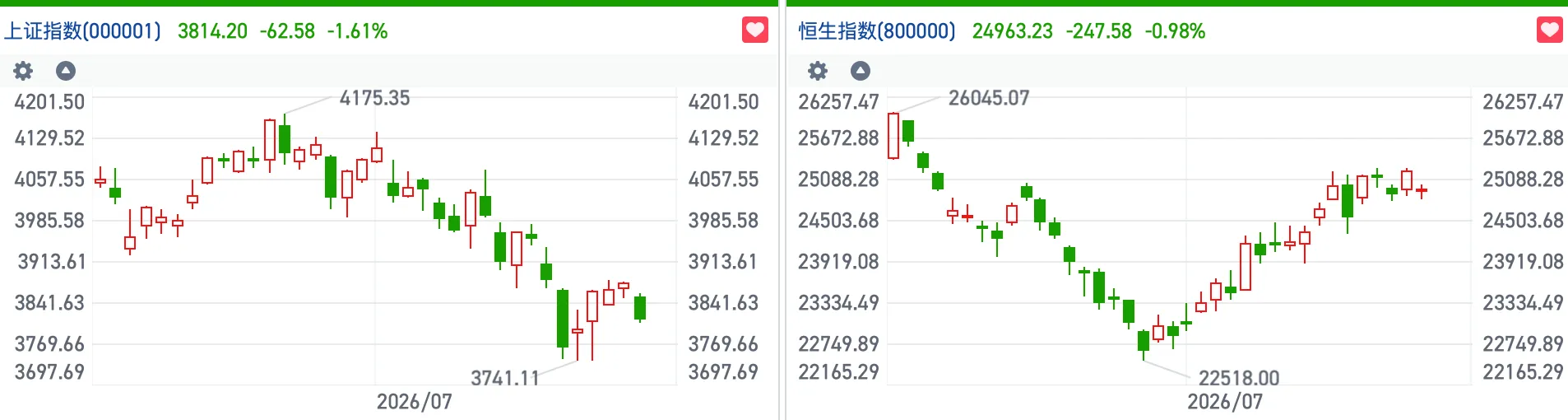The image size is (1568, 420).
Task: Click the first red candle on Hang Seng chart
Action: [x=893, y=136]
